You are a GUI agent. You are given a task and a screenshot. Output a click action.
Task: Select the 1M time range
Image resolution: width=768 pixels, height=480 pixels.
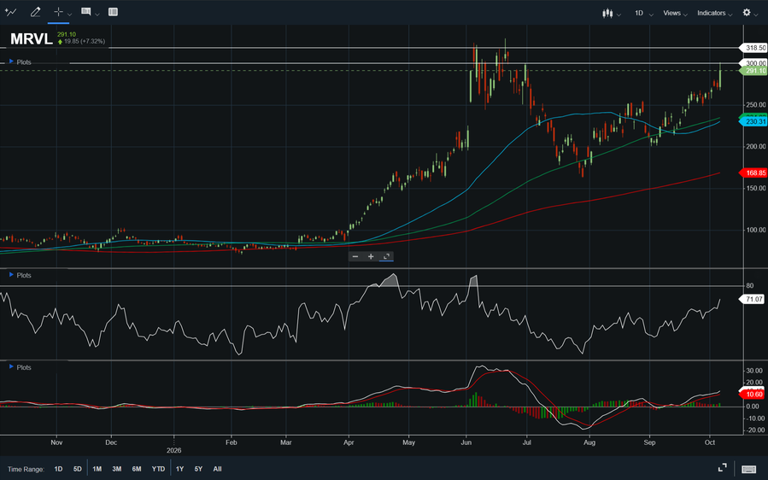point(97,469)
